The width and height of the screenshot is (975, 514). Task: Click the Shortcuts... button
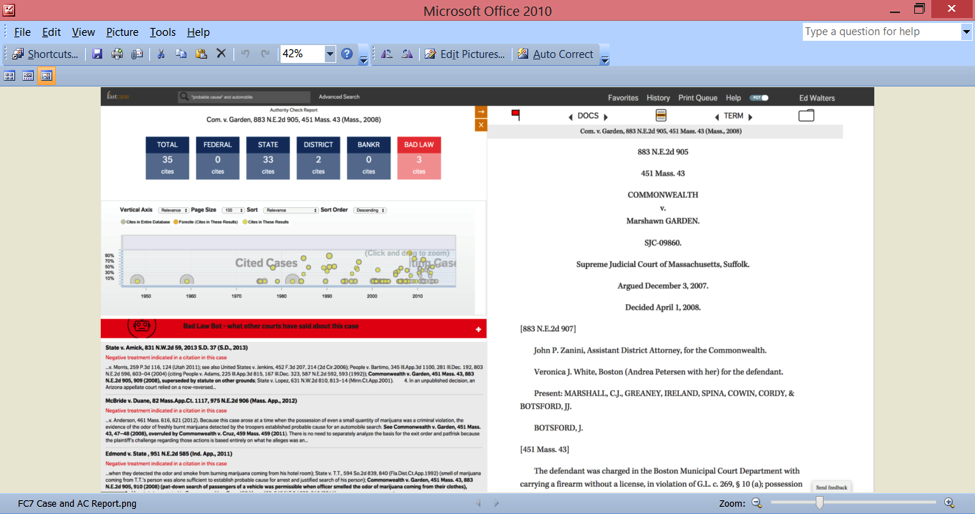tap(45, 54)
